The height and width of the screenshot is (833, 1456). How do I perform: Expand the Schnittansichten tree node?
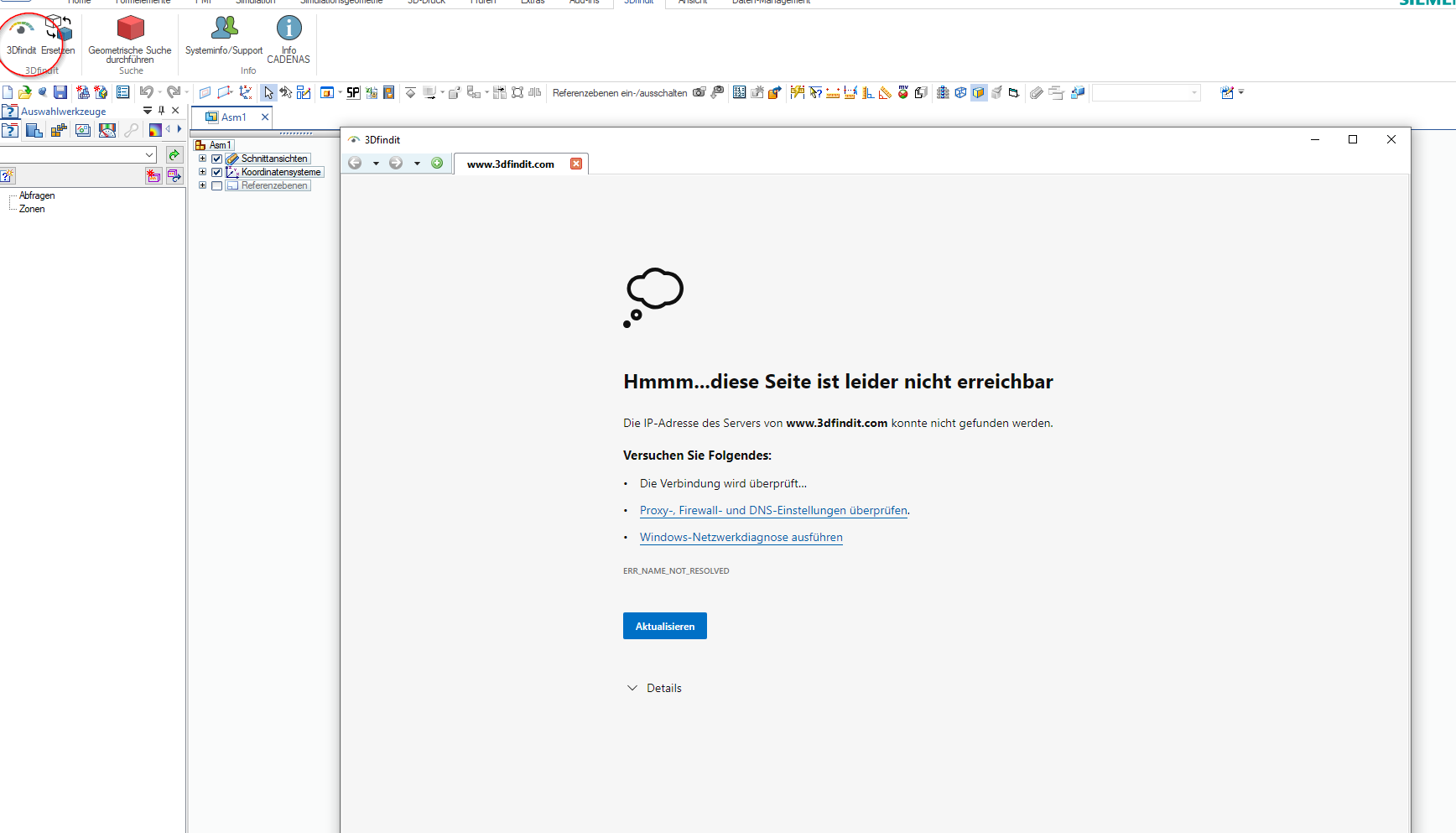tap(202, 159)
